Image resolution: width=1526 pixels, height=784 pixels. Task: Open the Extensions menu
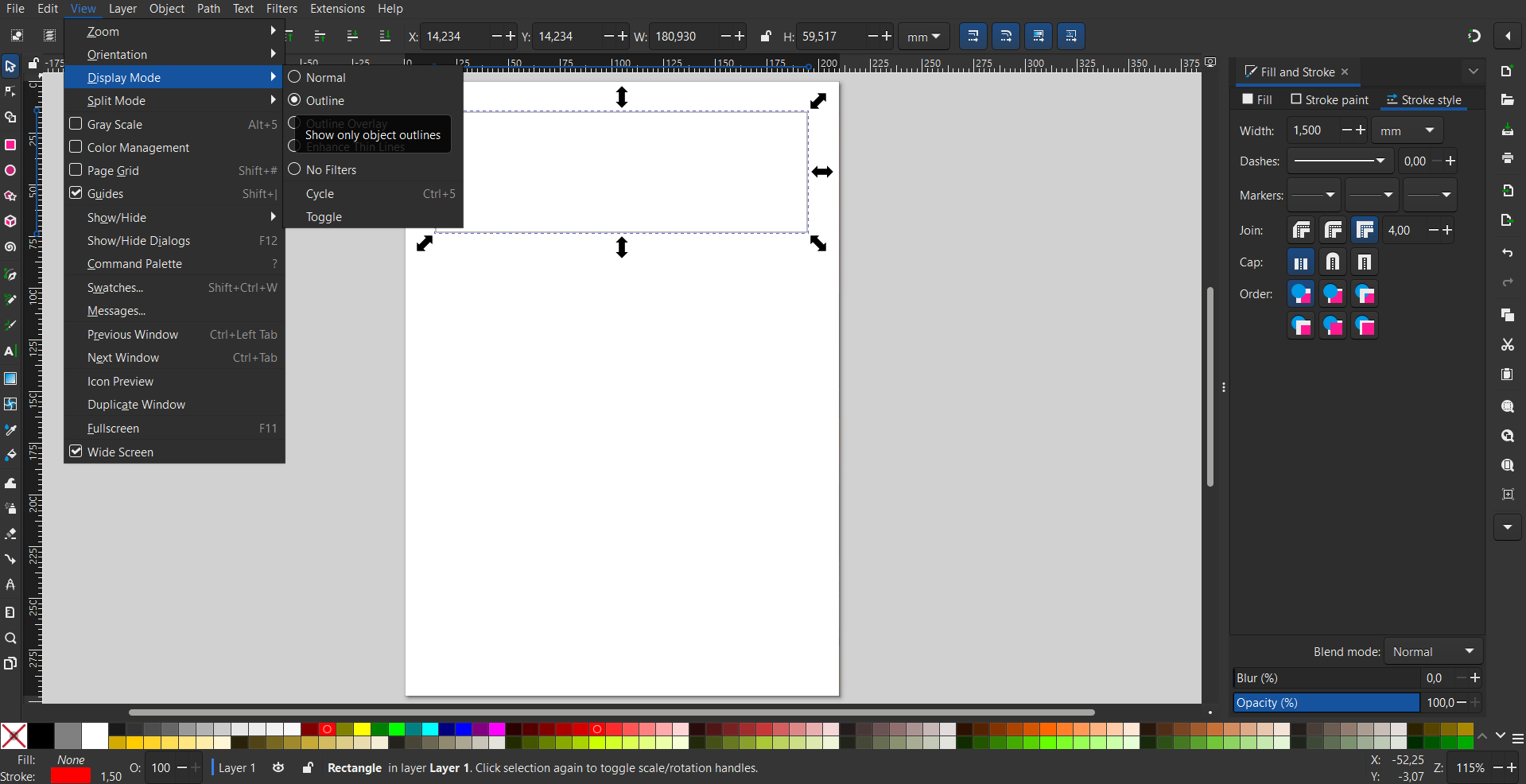[x=337, y=9]
